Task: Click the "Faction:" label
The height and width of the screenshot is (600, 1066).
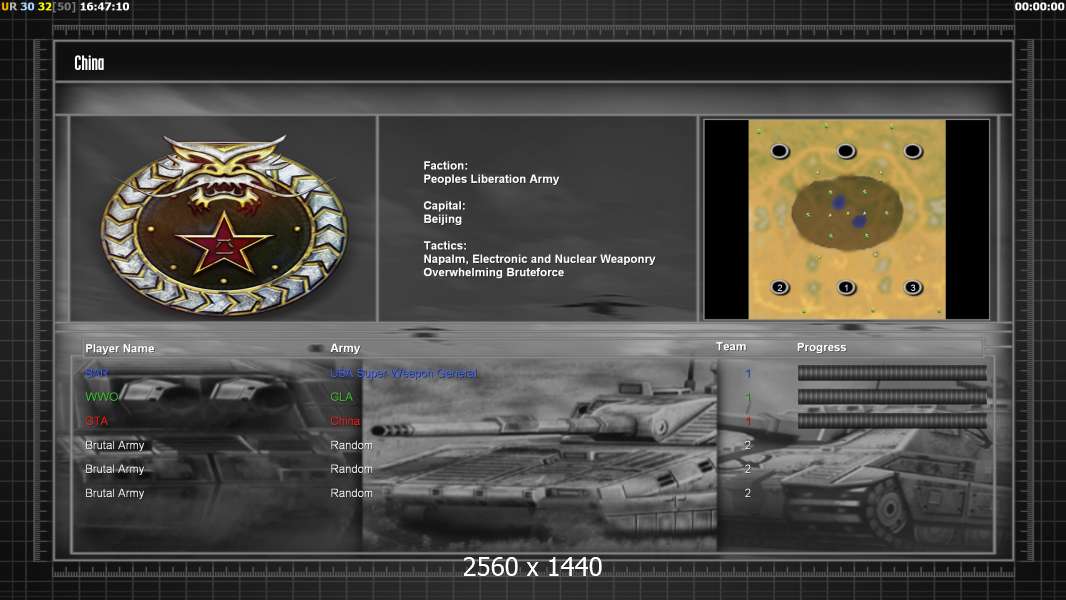Action: [445, 165]
